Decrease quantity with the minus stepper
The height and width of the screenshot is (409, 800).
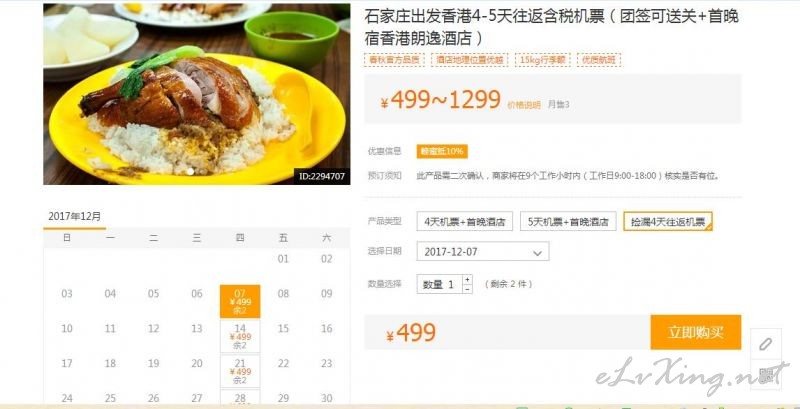pyautogui.click(x=467, y=289)
